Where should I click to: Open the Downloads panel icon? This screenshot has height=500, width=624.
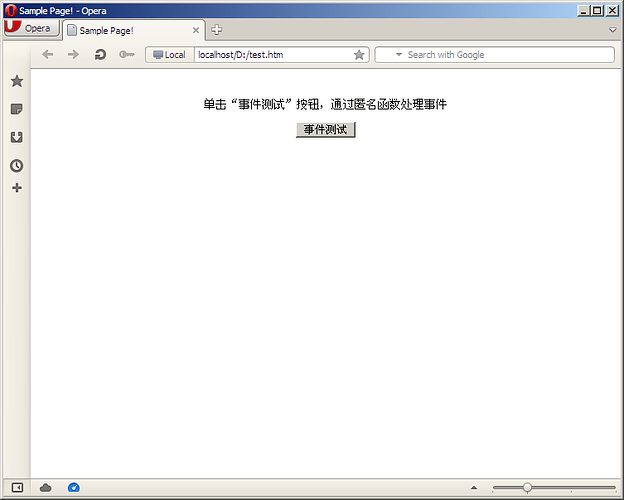coord(17,137)
